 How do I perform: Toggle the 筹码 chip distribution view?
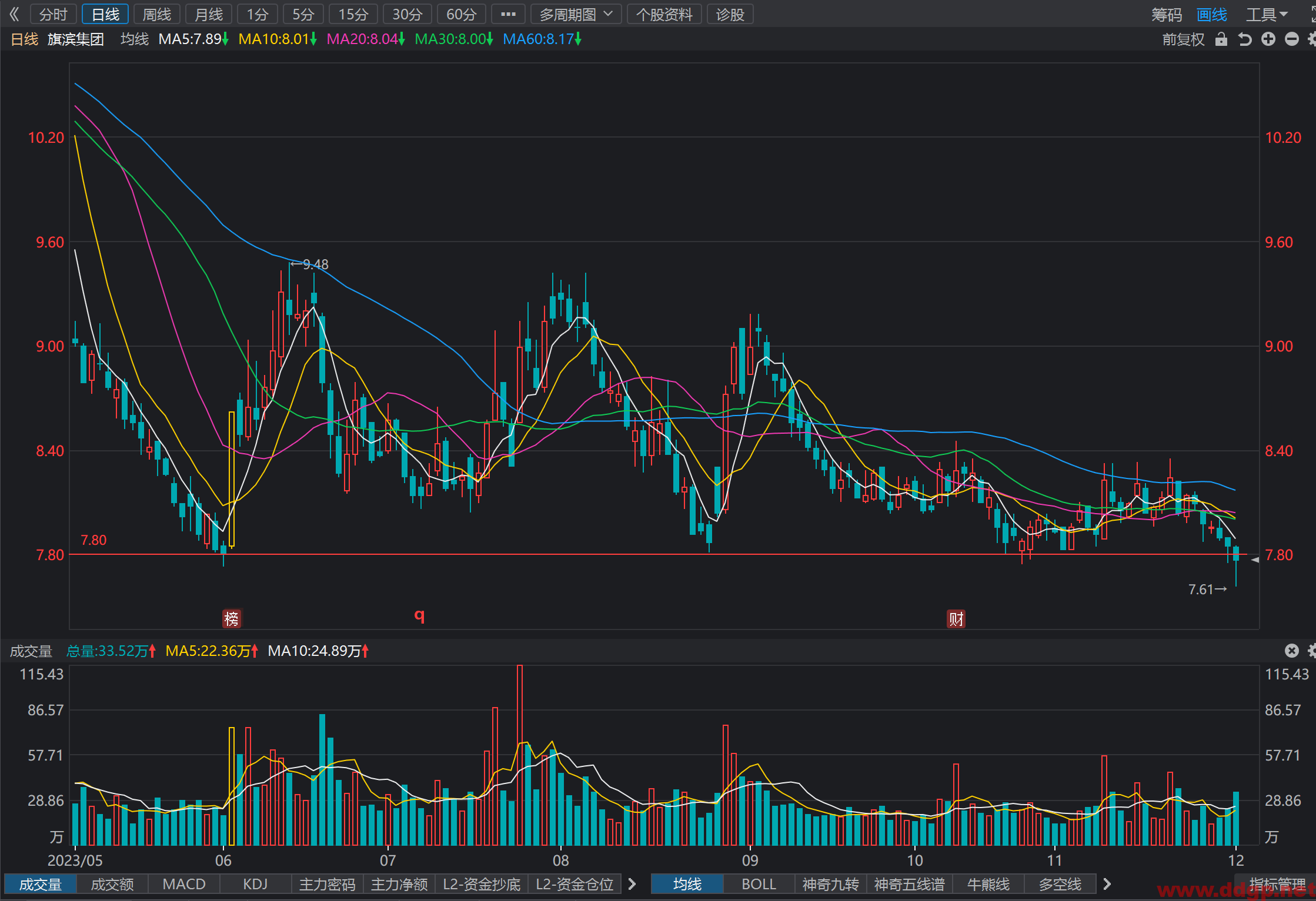tap(1166, 14)
